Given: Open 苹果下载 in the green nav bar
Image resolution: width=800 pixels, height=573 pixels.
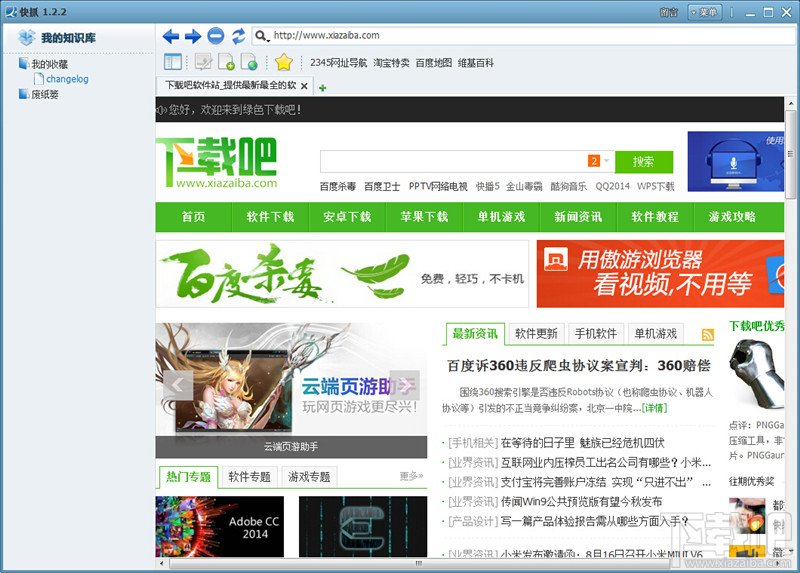Looking at the screenshot, I should (x=424, y=217).
